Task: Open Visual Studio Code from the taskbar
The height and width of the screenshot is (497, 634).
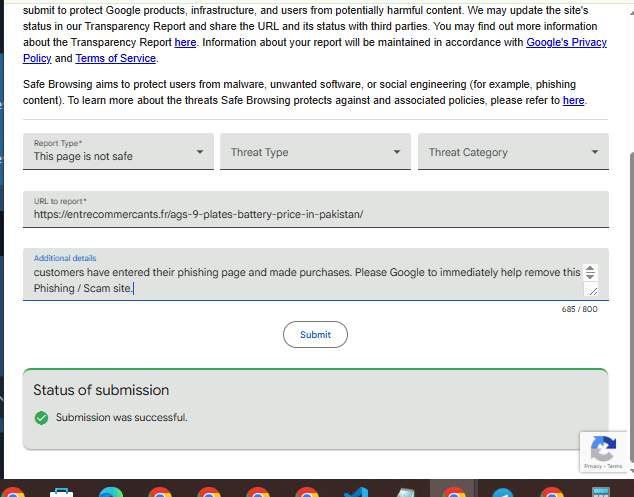Action: (356, 492)
